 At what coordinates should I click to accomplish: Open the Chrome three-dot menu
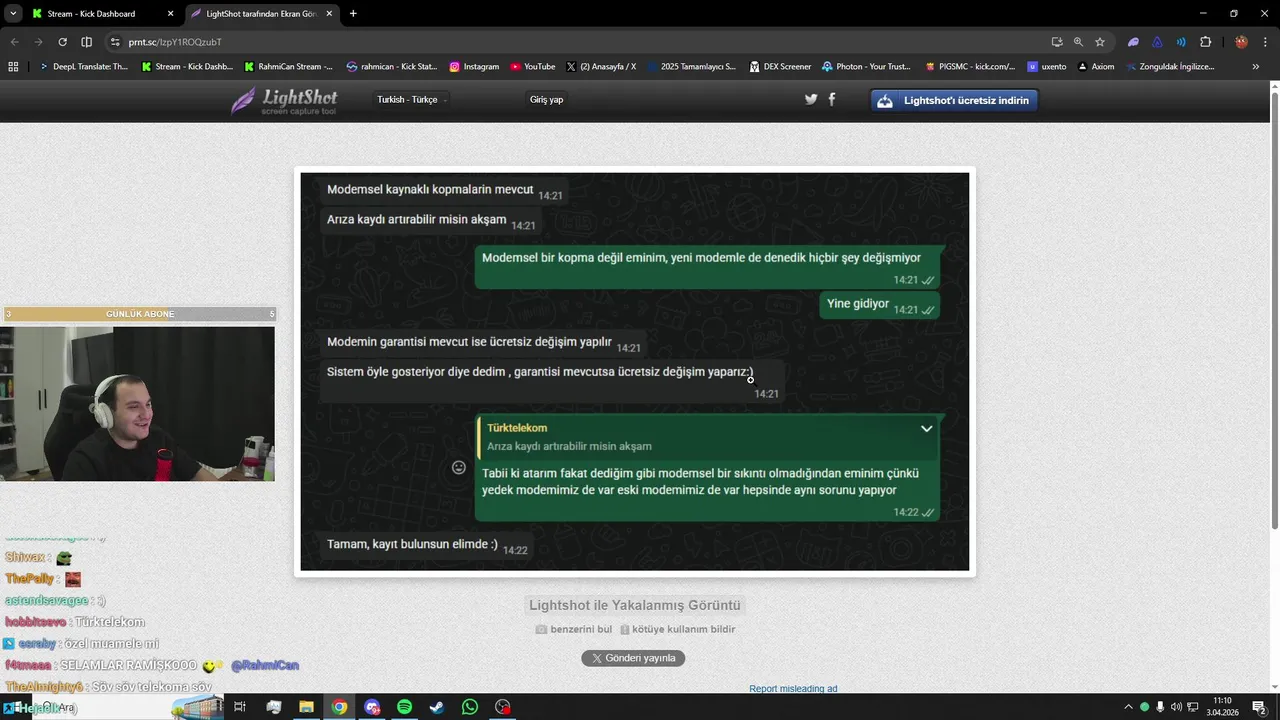pos(1265,42)
